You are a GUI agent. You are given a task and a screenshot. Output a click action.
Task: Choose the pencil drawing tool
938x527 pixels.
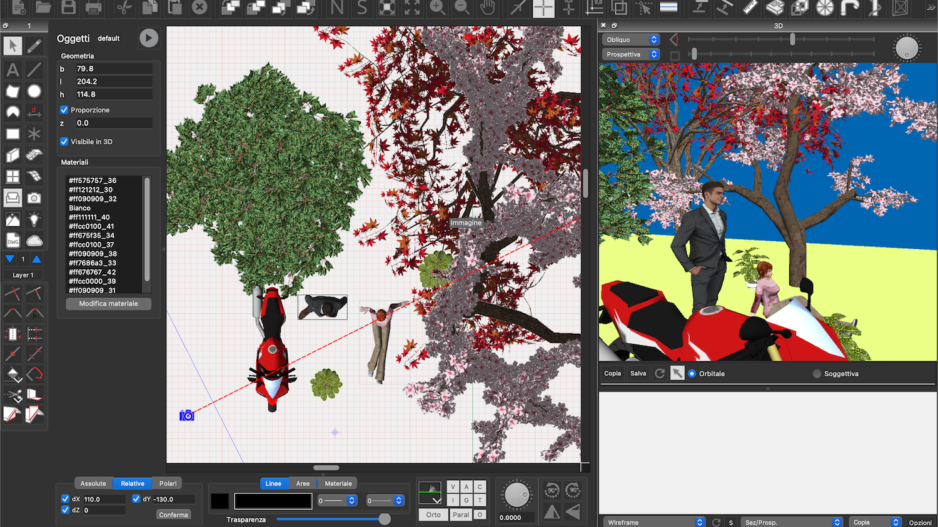pos(35,46)
